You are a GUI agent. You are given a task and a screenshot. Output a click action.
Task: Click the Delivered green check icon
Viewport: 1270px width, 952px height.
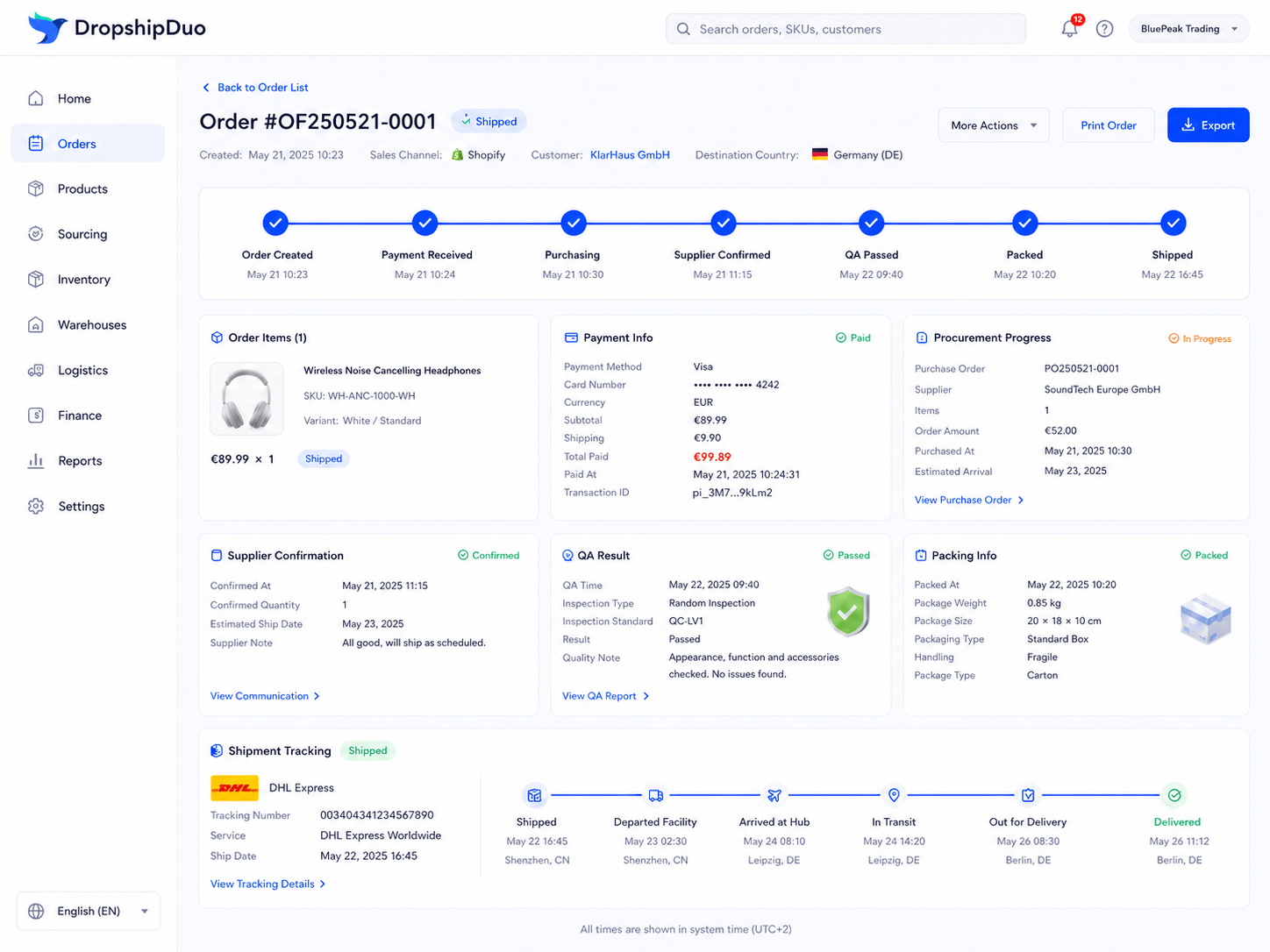tap(1174, 795)
